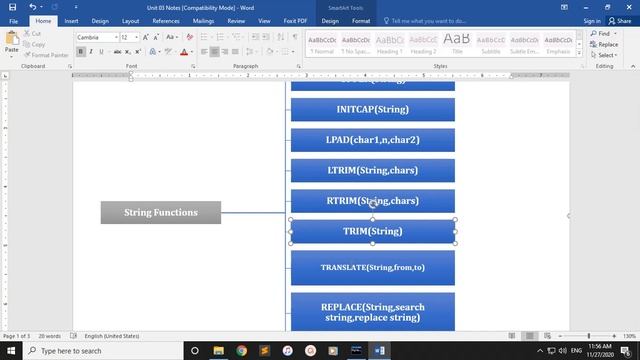Click the zoom slider handle
The image size is (640, 360).
(589, 336)
